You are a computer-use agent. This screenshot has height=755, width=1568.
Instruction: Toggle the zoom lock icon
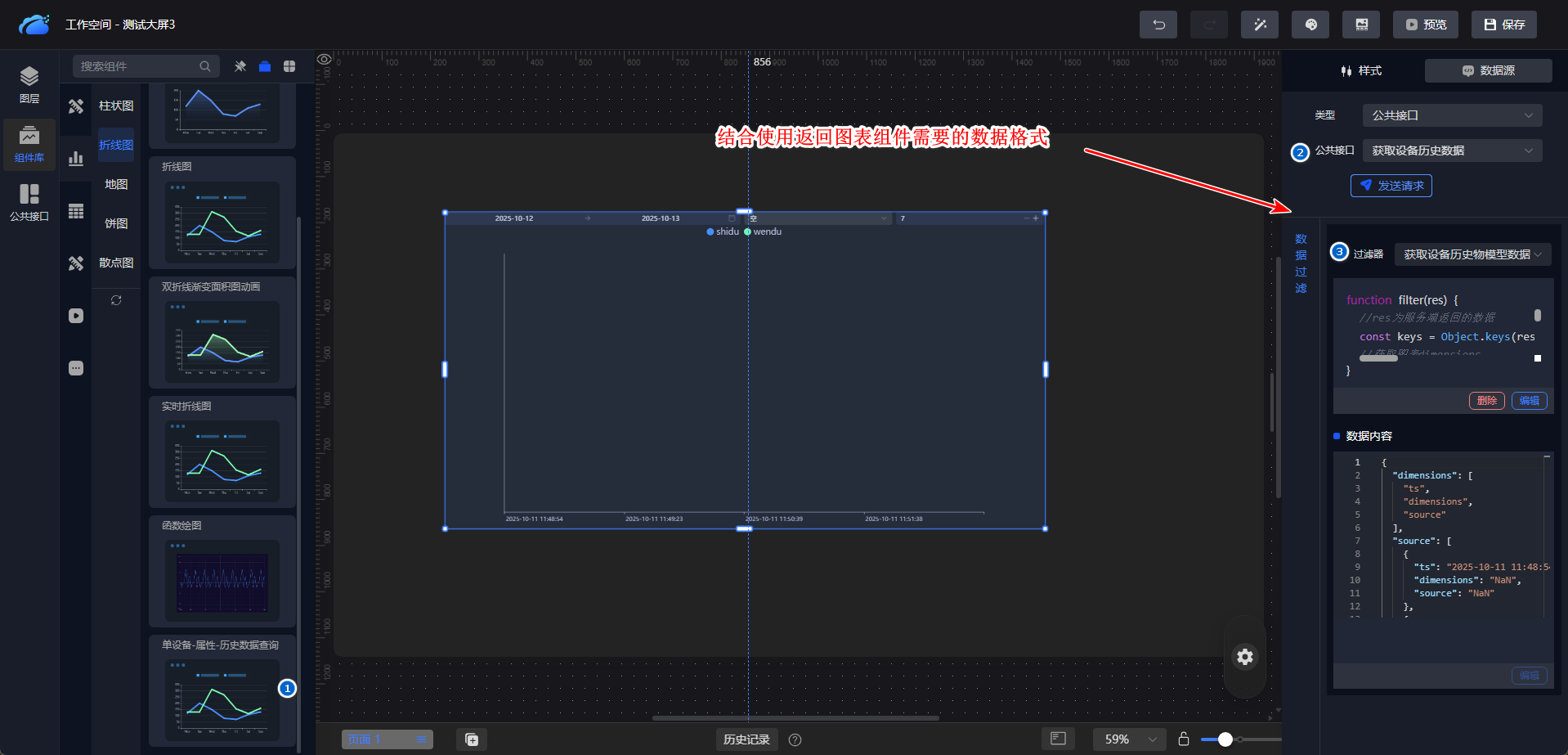[x=1183, y=739]
